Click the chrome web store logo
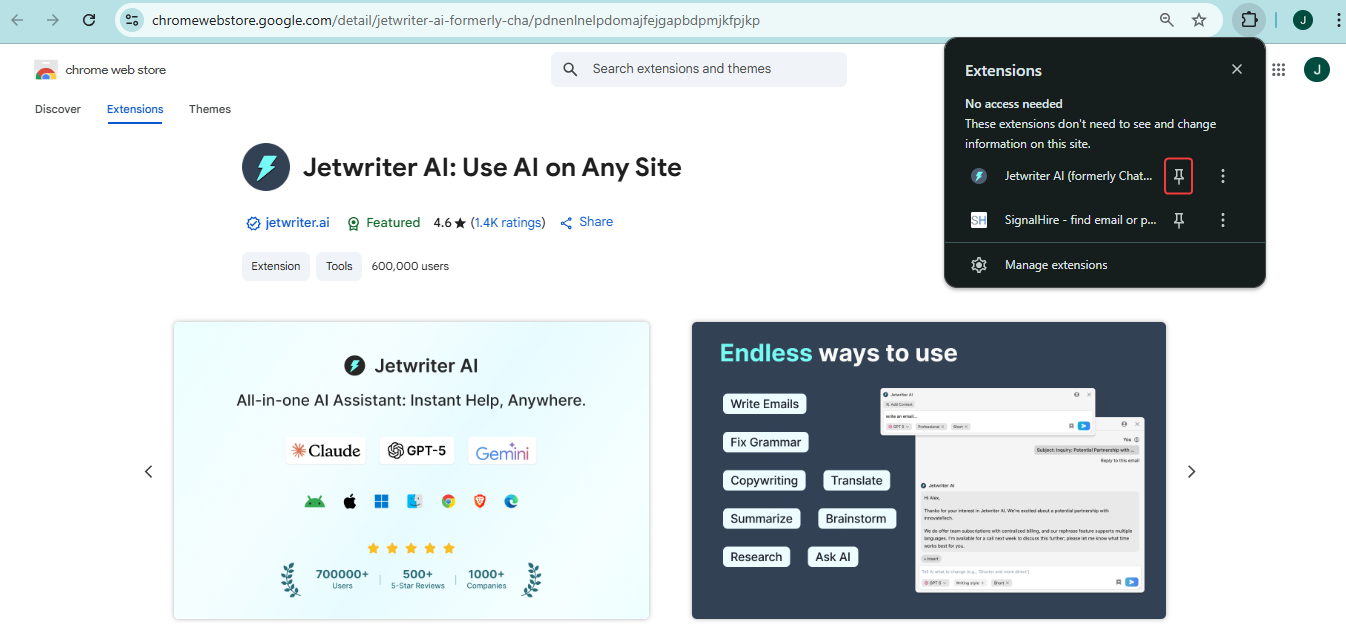The image size is (1346, 639). pos(100,70)
